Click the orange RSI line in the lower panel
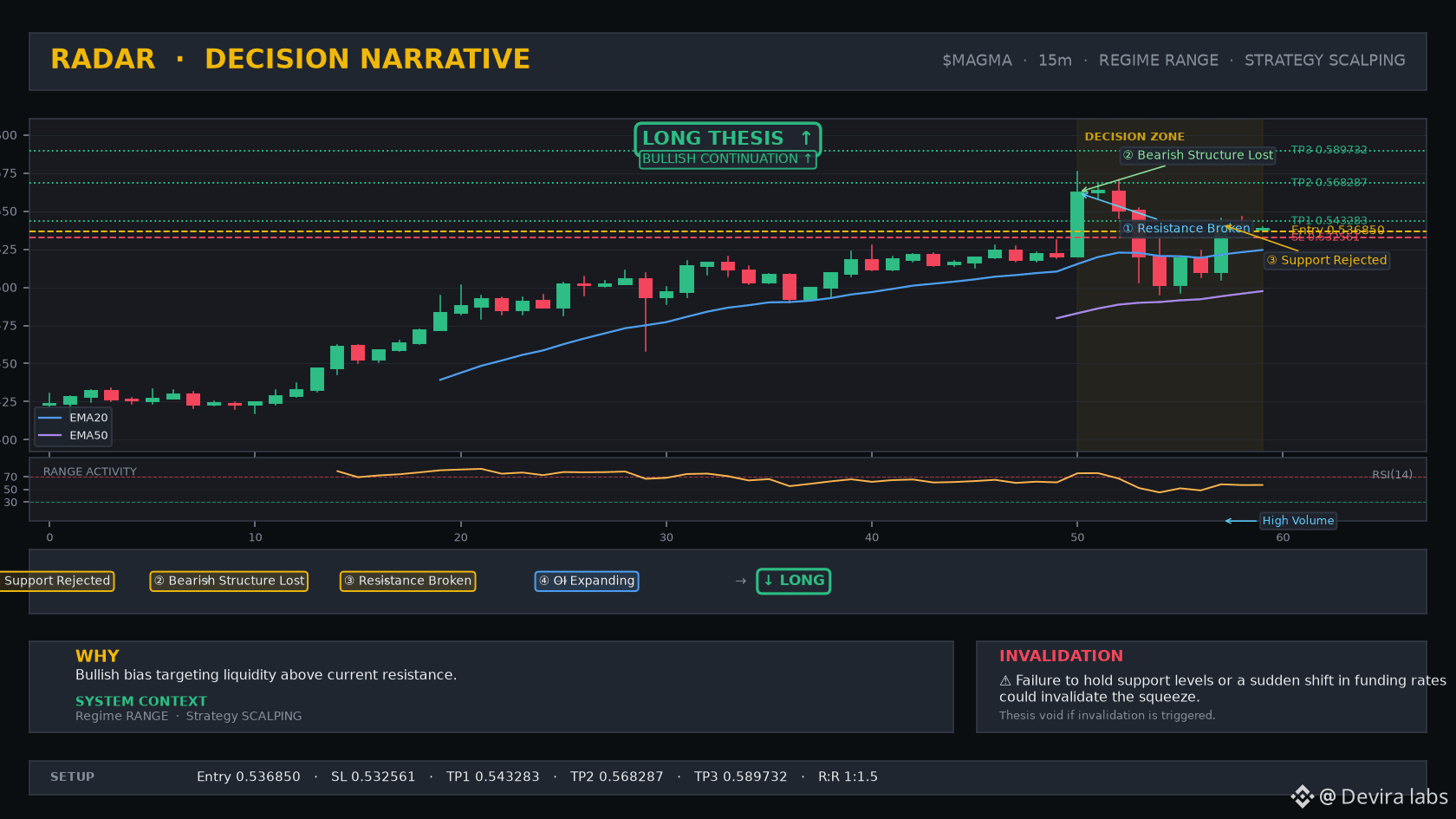Viewport: 1456px width, 819px height. pyautogui.click(x=799, y=481)
